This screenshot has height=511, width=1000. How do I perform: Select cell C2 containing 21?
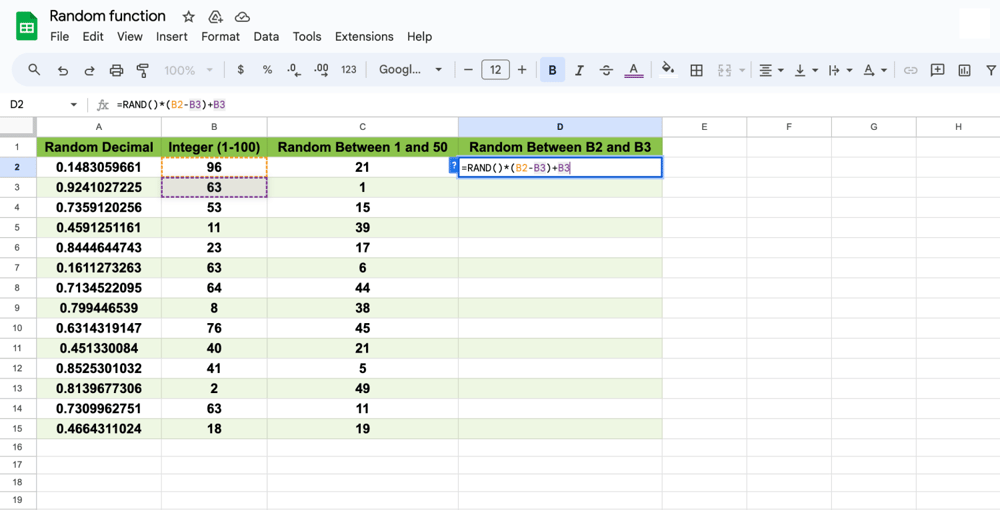click(362, 167)
